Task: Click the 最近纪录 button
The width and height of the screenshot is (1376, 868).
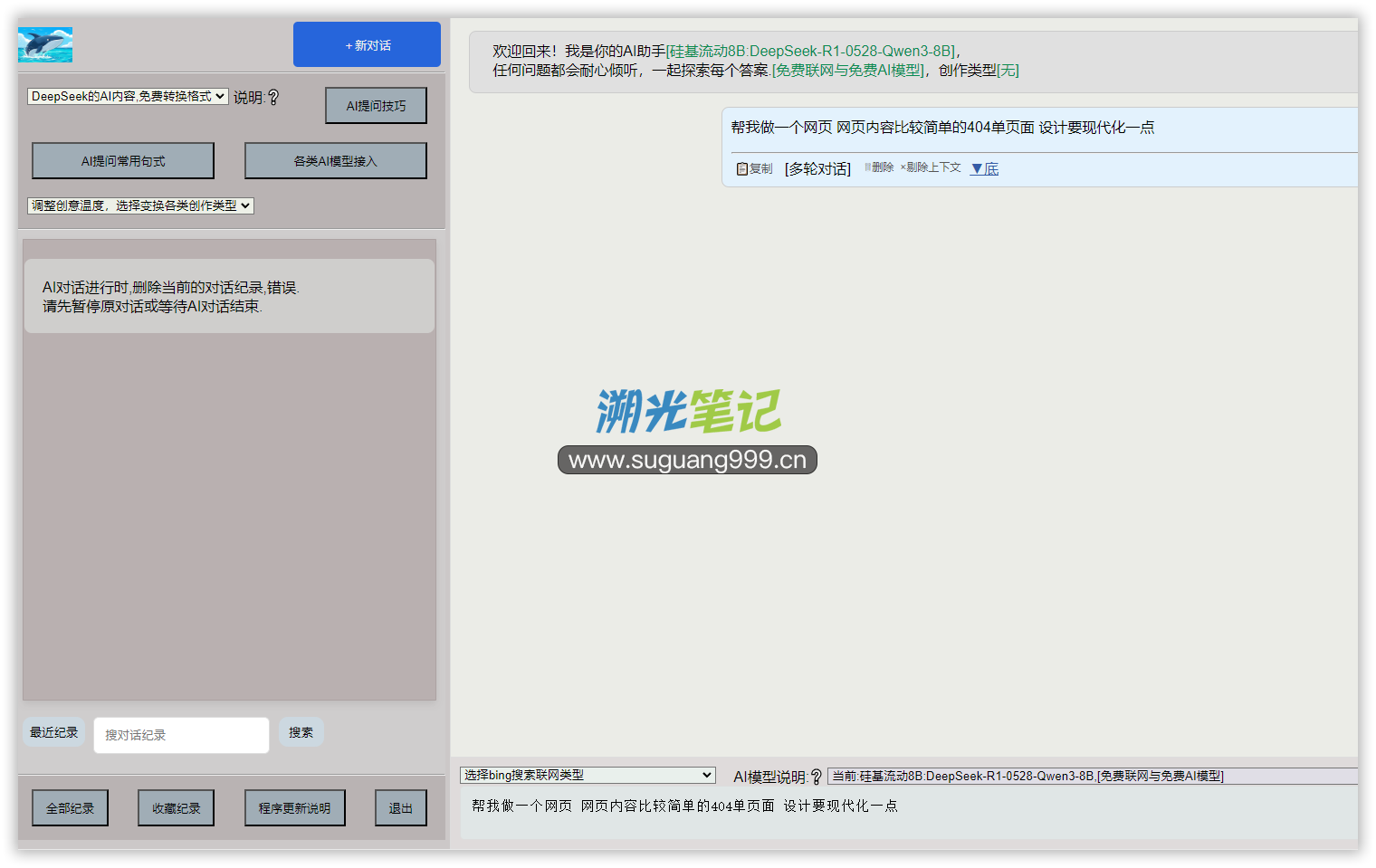Action: pos(53,732)
